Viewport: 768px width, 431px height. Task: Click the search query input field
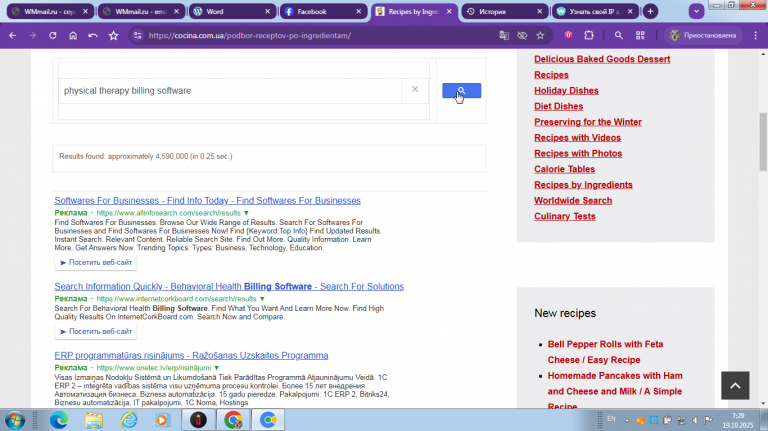(230, 91)
